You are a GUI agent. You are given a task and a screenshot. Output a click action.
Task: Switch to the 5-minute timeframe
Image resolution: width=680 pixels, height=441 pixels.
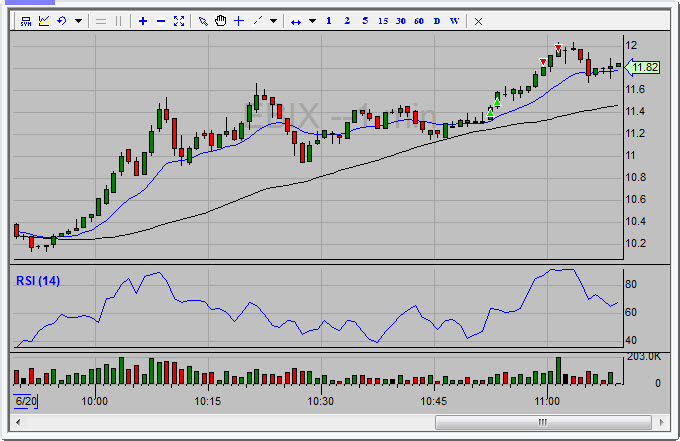click(x=365, y=21)
